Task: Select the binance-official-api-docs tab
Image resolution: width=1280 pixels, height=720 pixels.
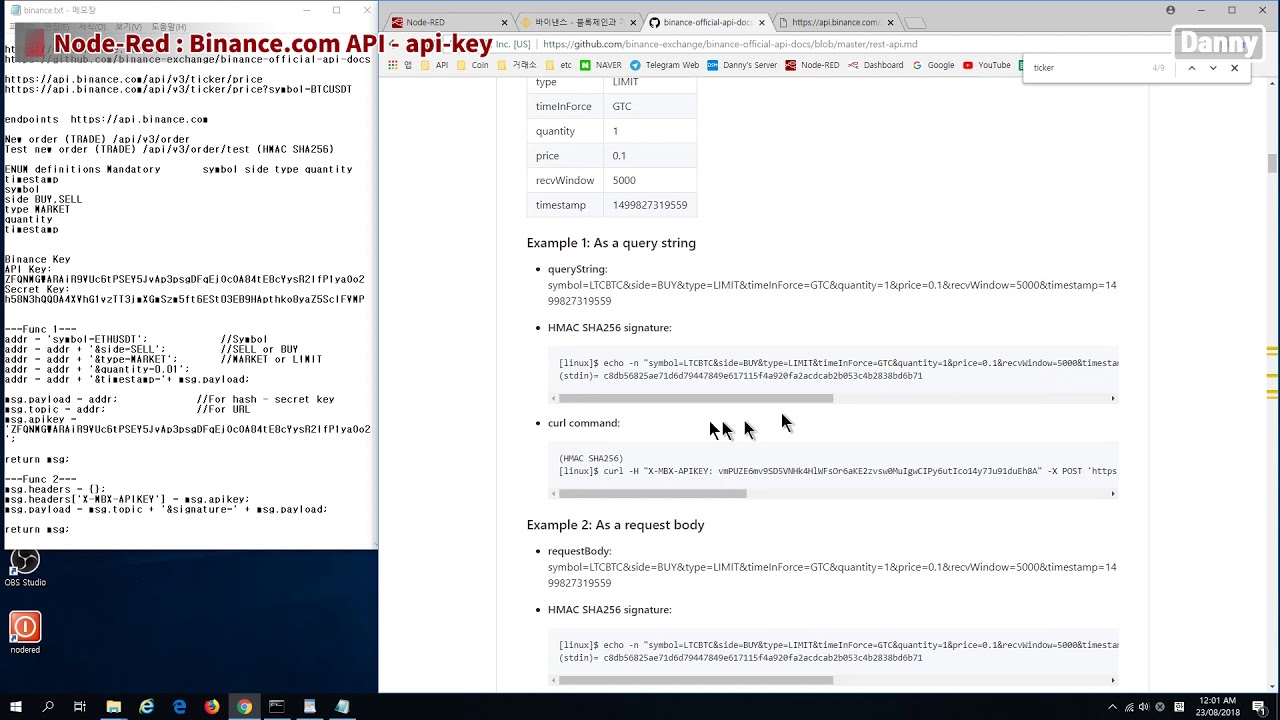Action: (706, 22)
